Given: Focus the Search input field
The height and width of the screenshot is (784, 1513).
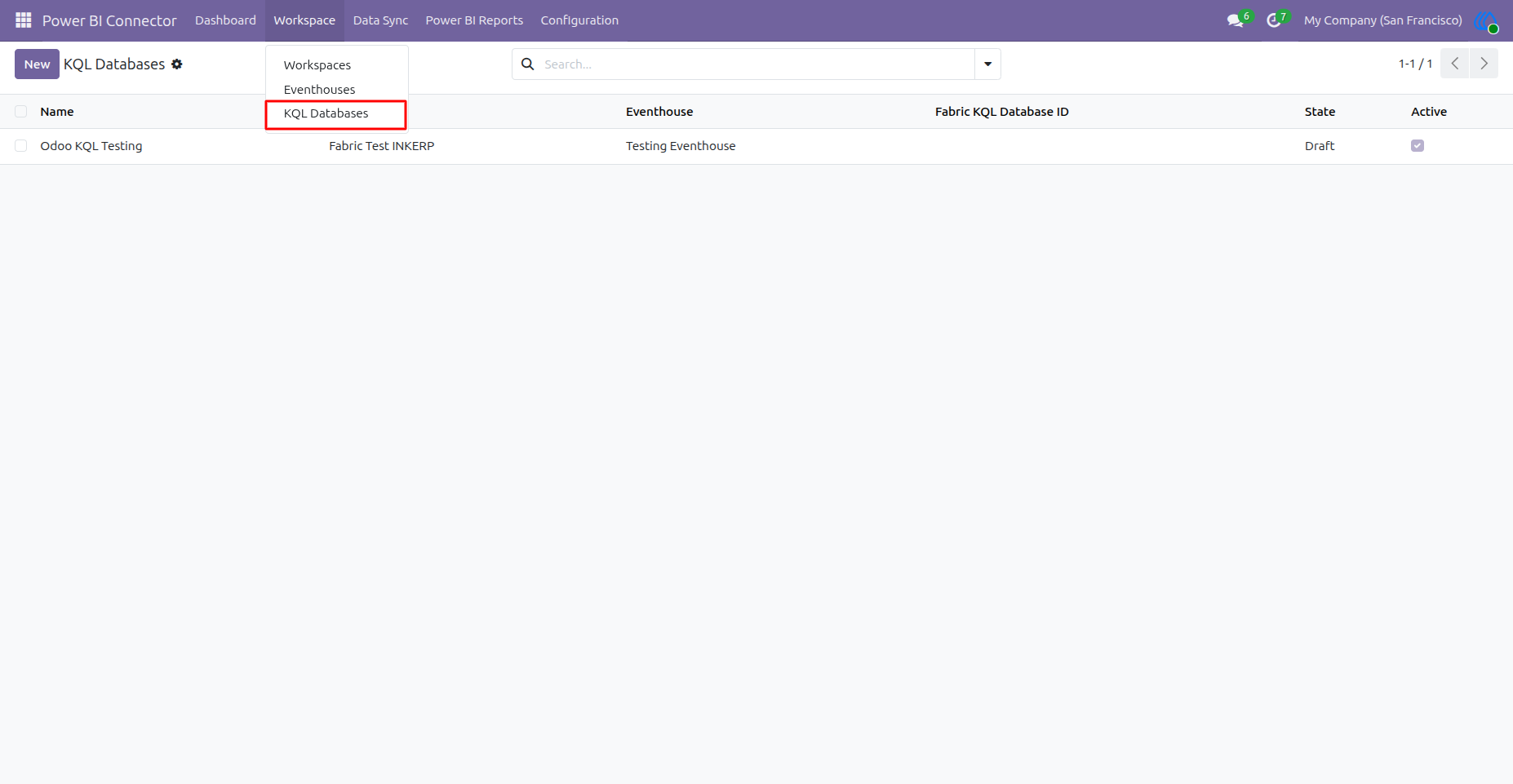Looking at the screenshot, I should (757, 64).
